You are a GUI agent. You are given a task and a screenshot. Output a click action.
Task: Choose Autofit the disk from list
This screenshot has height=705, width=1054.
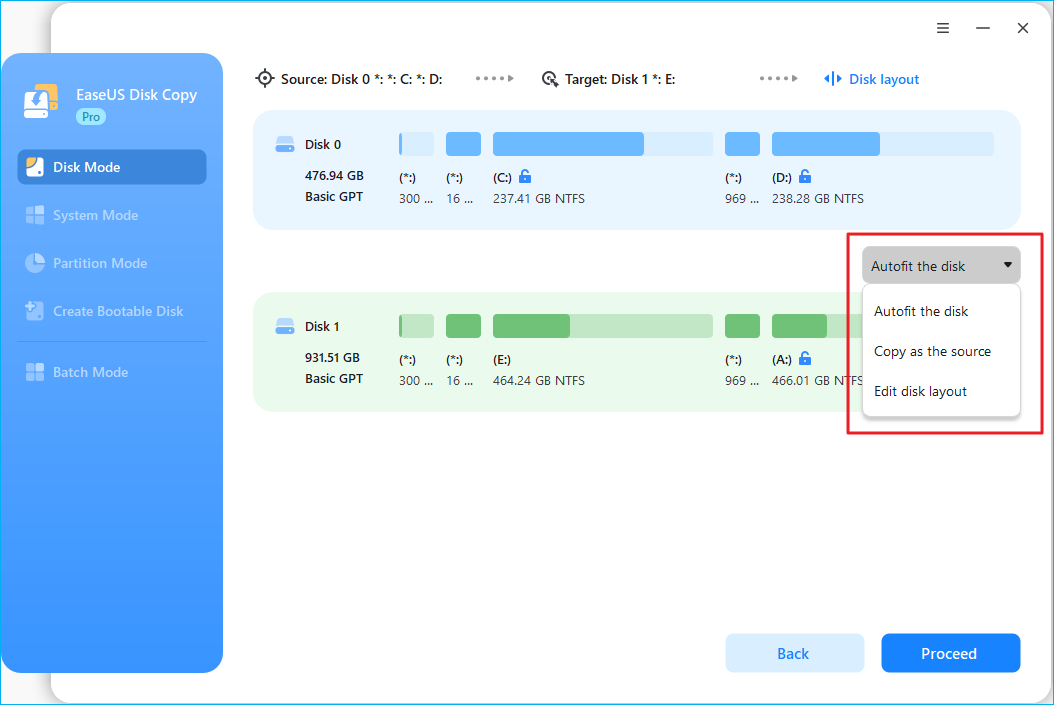click(941, 311)
